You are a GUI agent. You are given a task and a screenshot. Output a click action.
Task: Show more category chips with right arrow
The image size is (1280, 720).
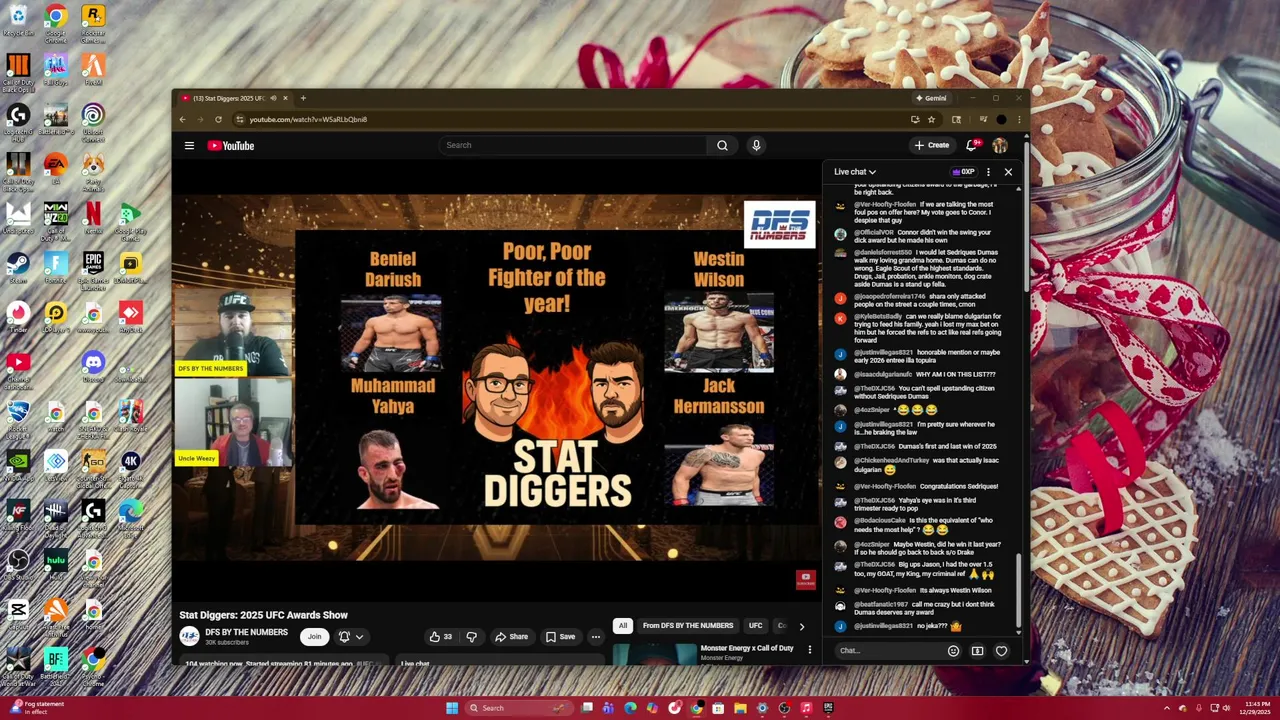coord(801,626)
